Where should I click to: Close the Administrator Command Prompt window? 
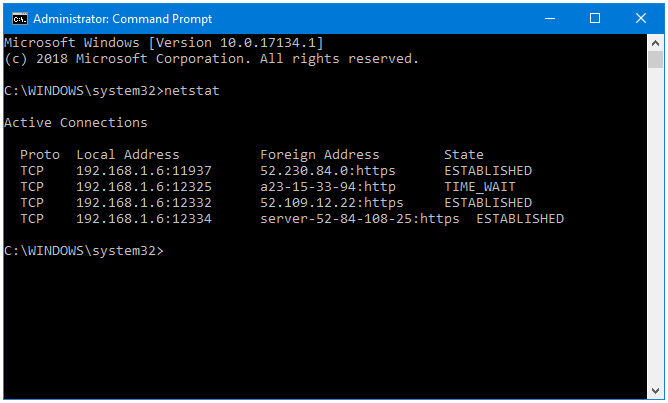click(640, 19)
